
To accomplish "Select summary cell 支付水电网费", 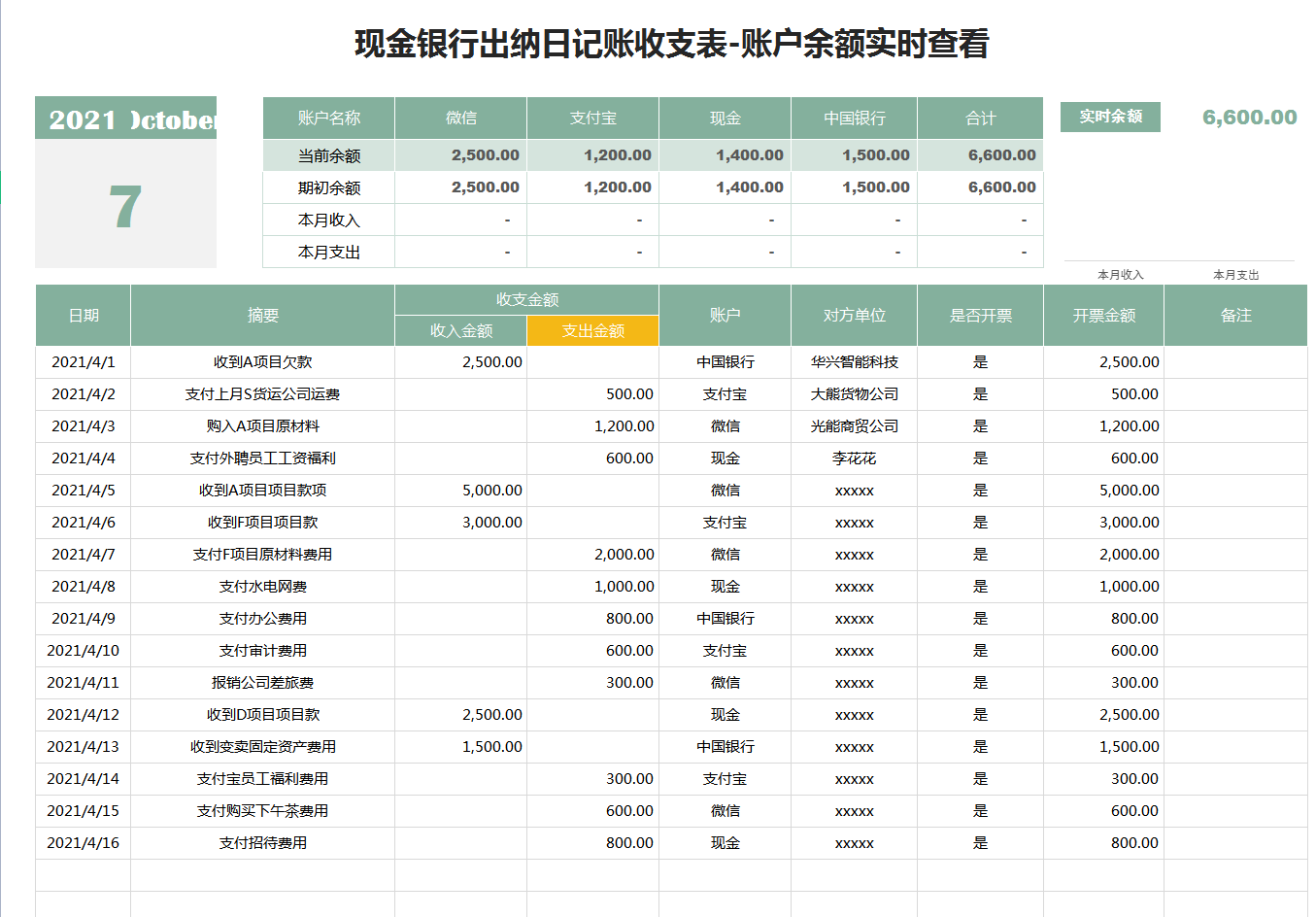I will (262, 587).
